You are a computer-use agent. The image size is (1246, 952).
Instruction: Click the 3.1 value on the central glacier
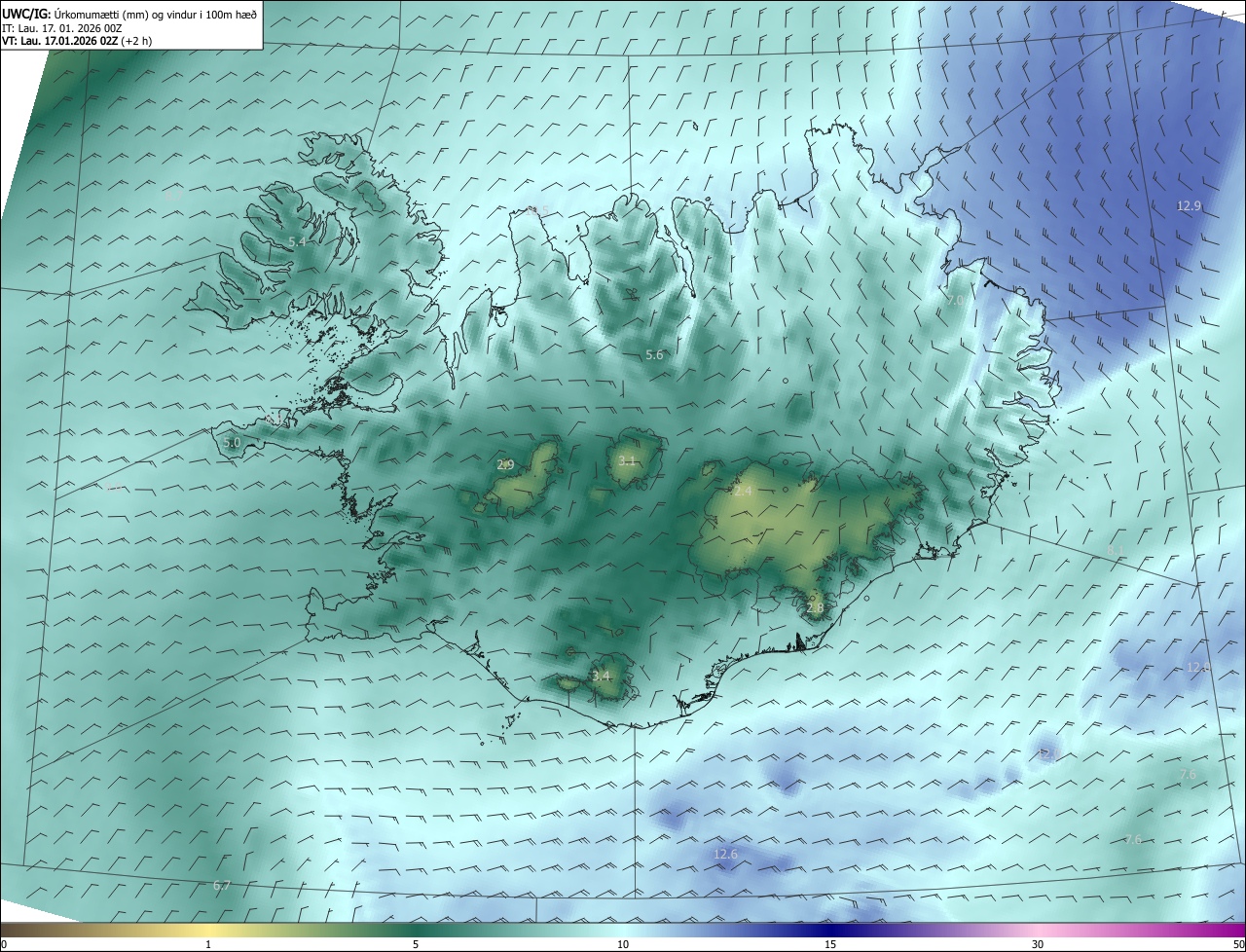tap(627, 461)
